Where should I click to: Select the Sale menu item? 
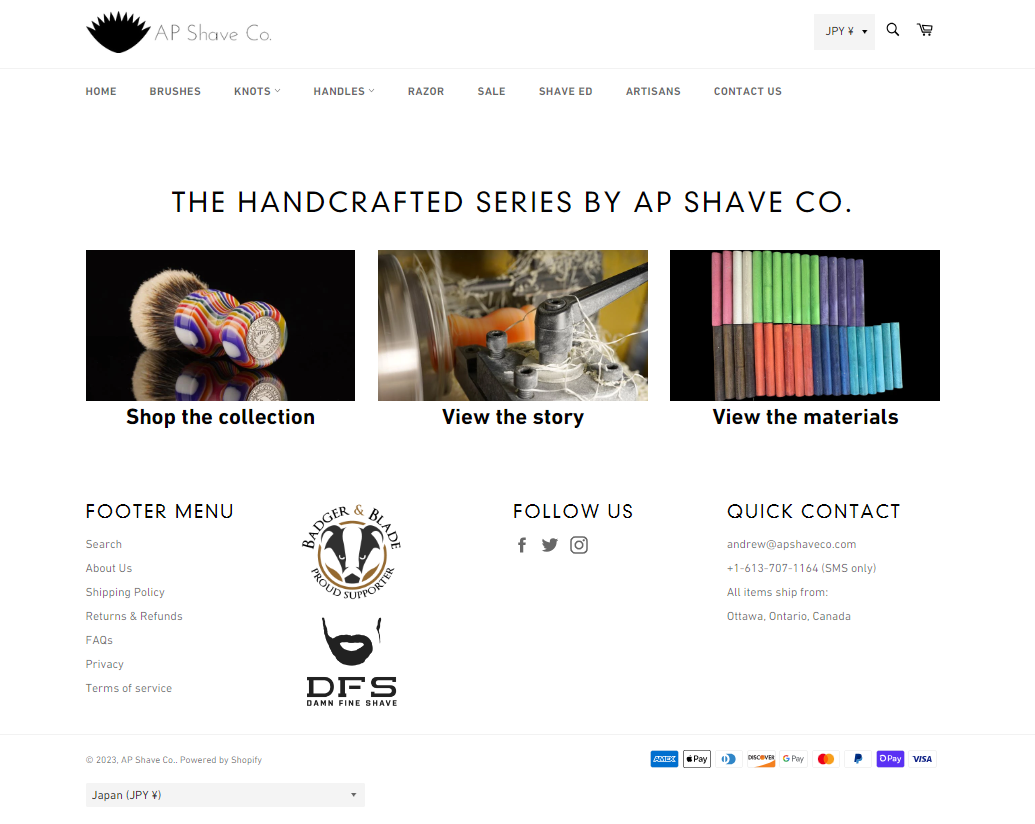(x=491, y=91)
